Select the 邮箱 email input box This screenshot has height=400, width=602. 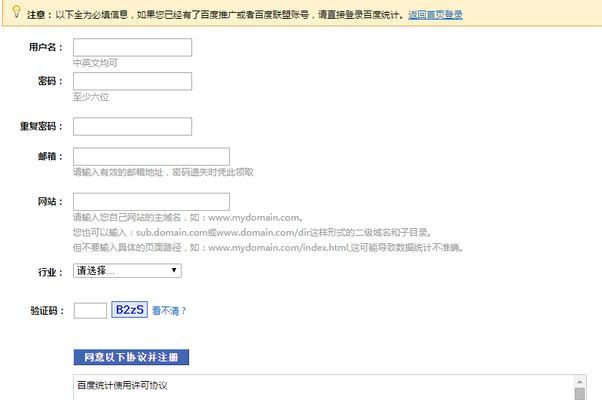pos(151,157)
